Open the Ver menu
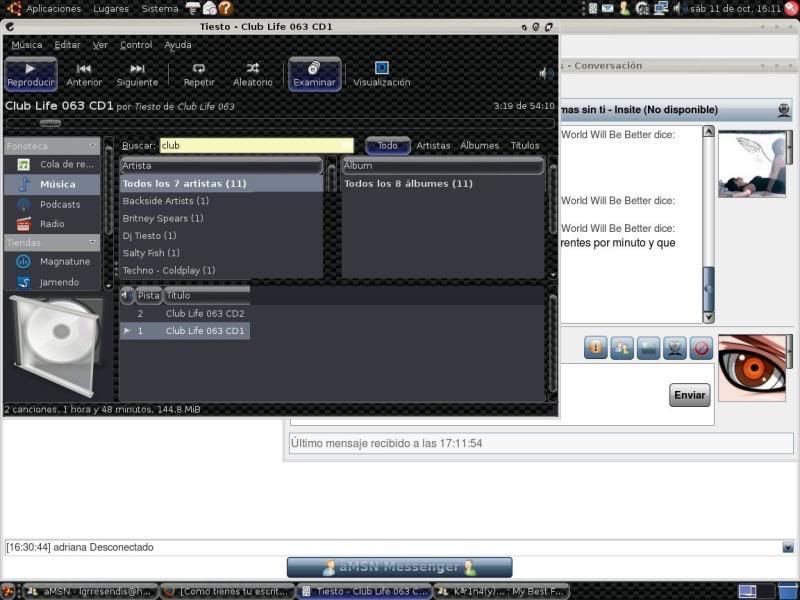Image resolution: width=800 pixels, height=600 pixels. [100, 45]
